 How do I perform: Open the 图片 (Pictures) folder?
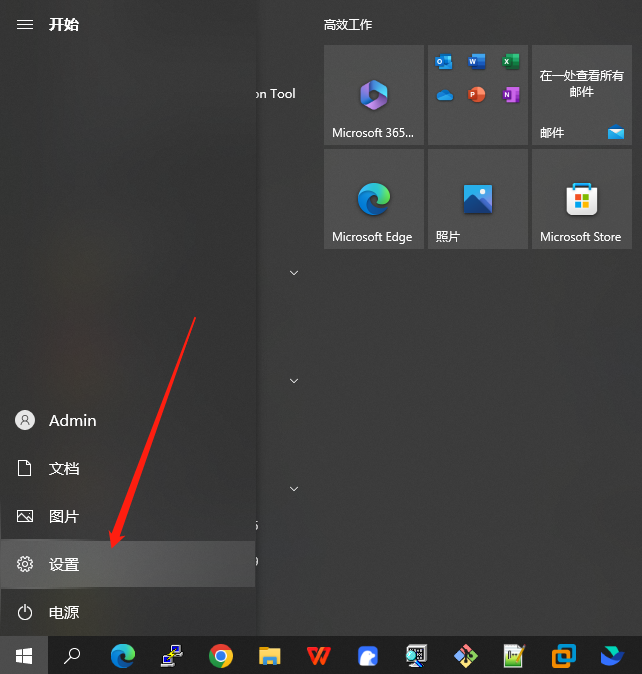64,516
